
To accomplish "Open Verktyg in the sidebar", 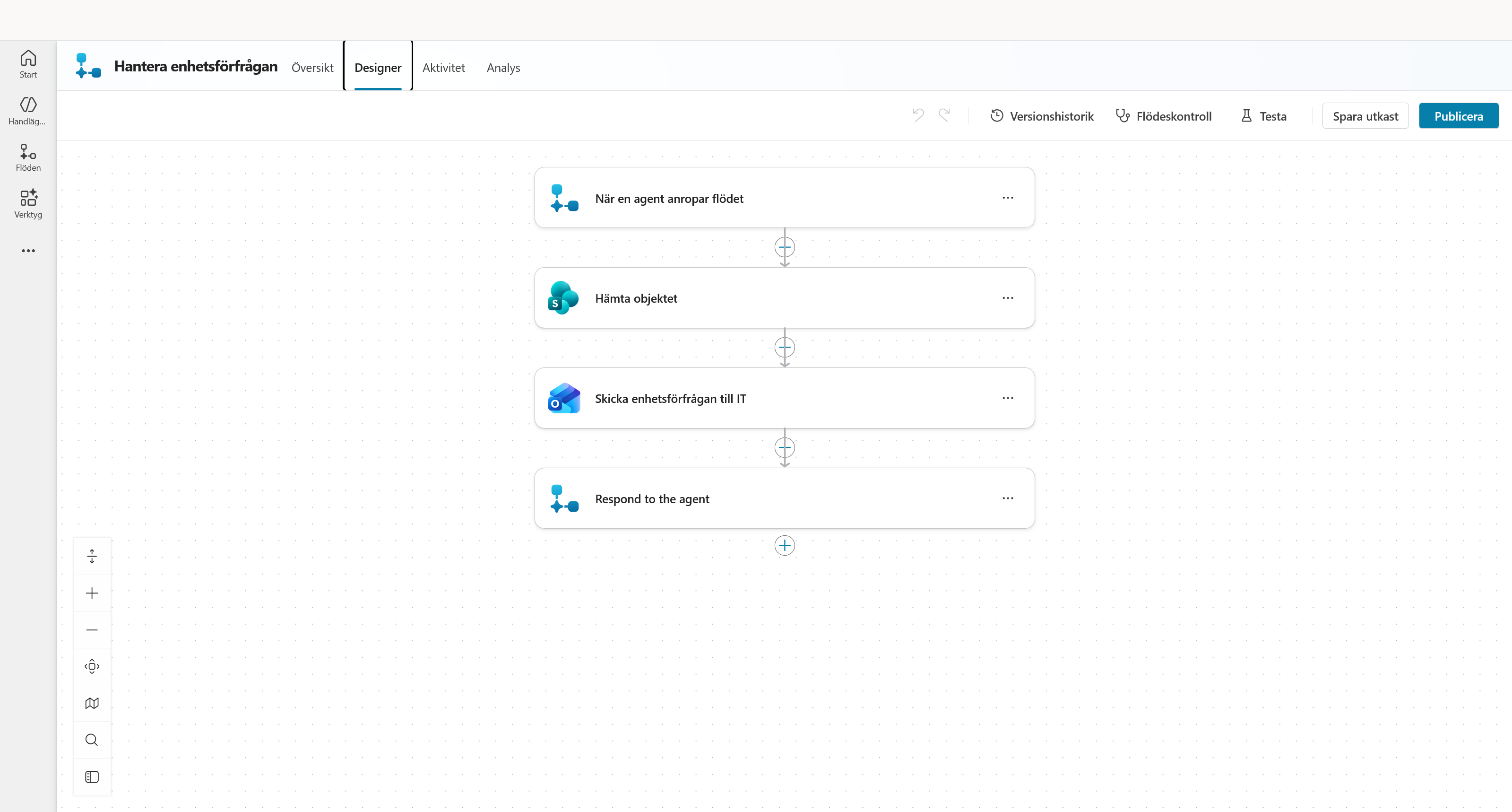I will point(28,204).
